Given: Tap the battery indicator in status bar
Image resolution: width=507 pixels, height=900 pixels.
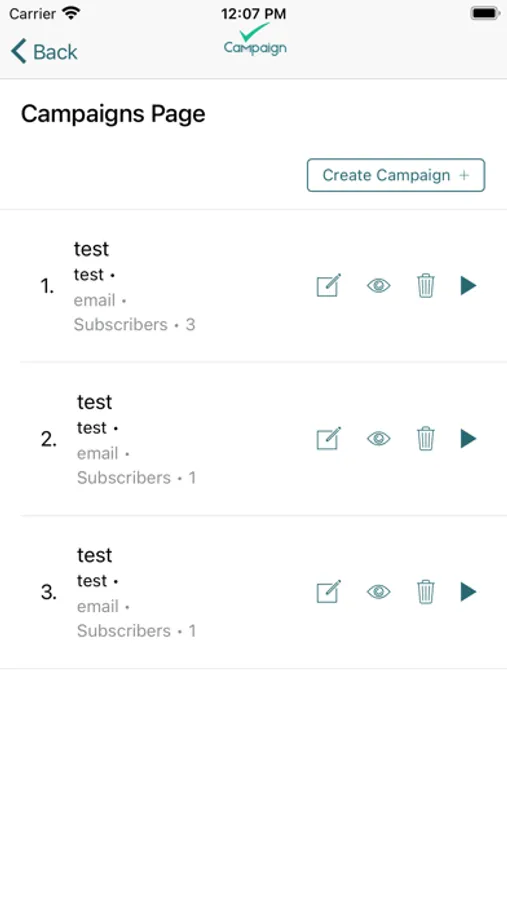Looking at the screenshot, I should (x=485, y=13).
